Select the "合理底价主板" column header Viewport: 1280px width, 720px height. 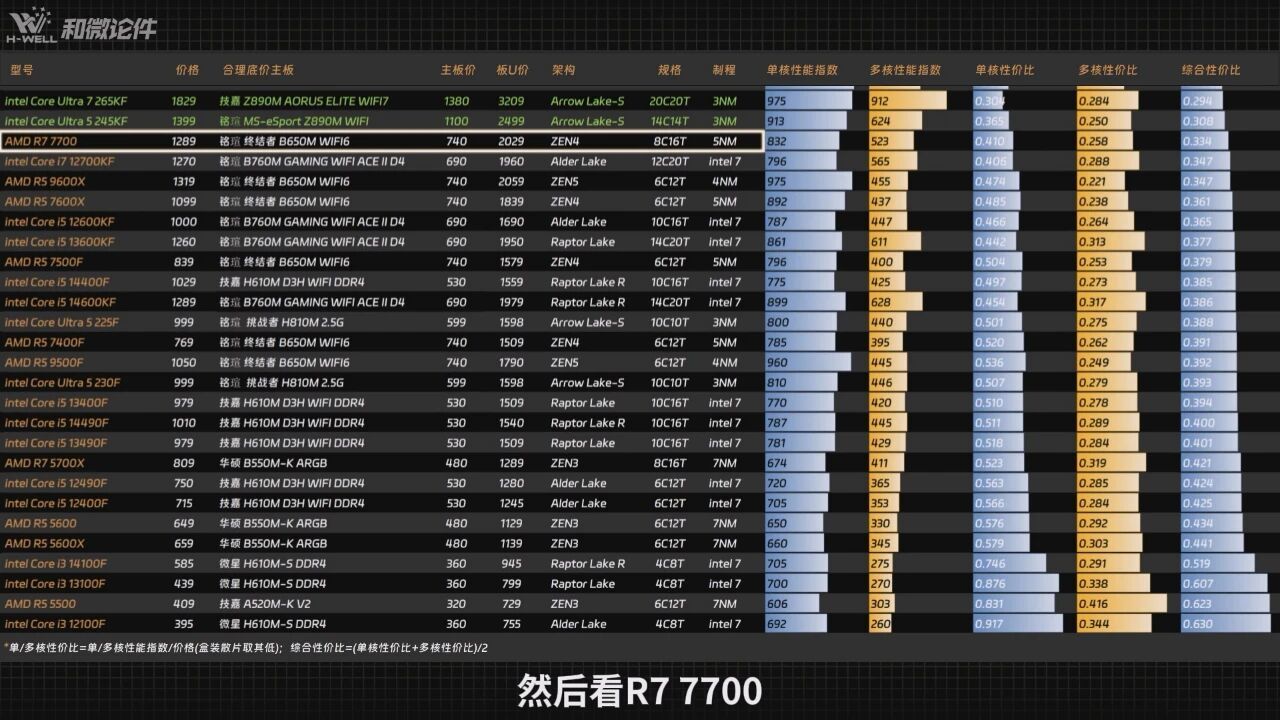pyautogui.click(x=257, y=70)
